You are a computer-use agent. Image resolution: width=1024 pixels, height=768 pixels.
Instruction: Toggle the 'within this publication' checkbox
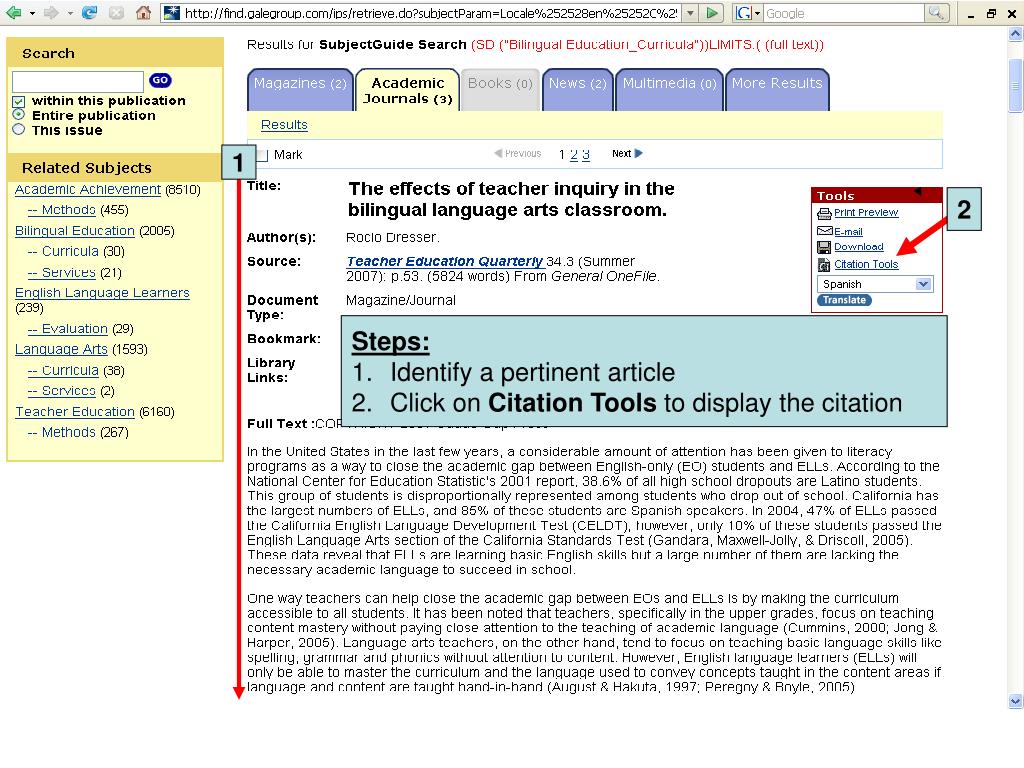pyautogui.click(x=18, y=101)
